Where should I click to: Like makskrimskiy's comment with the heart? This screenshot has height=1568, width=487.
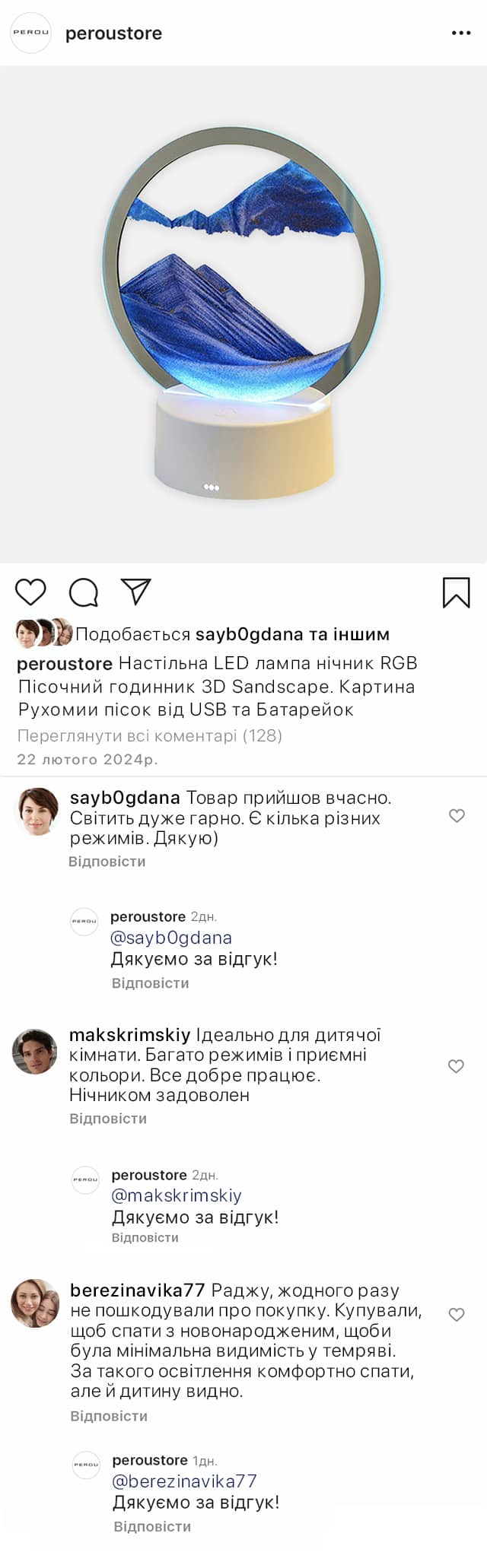click(456, 1066)
